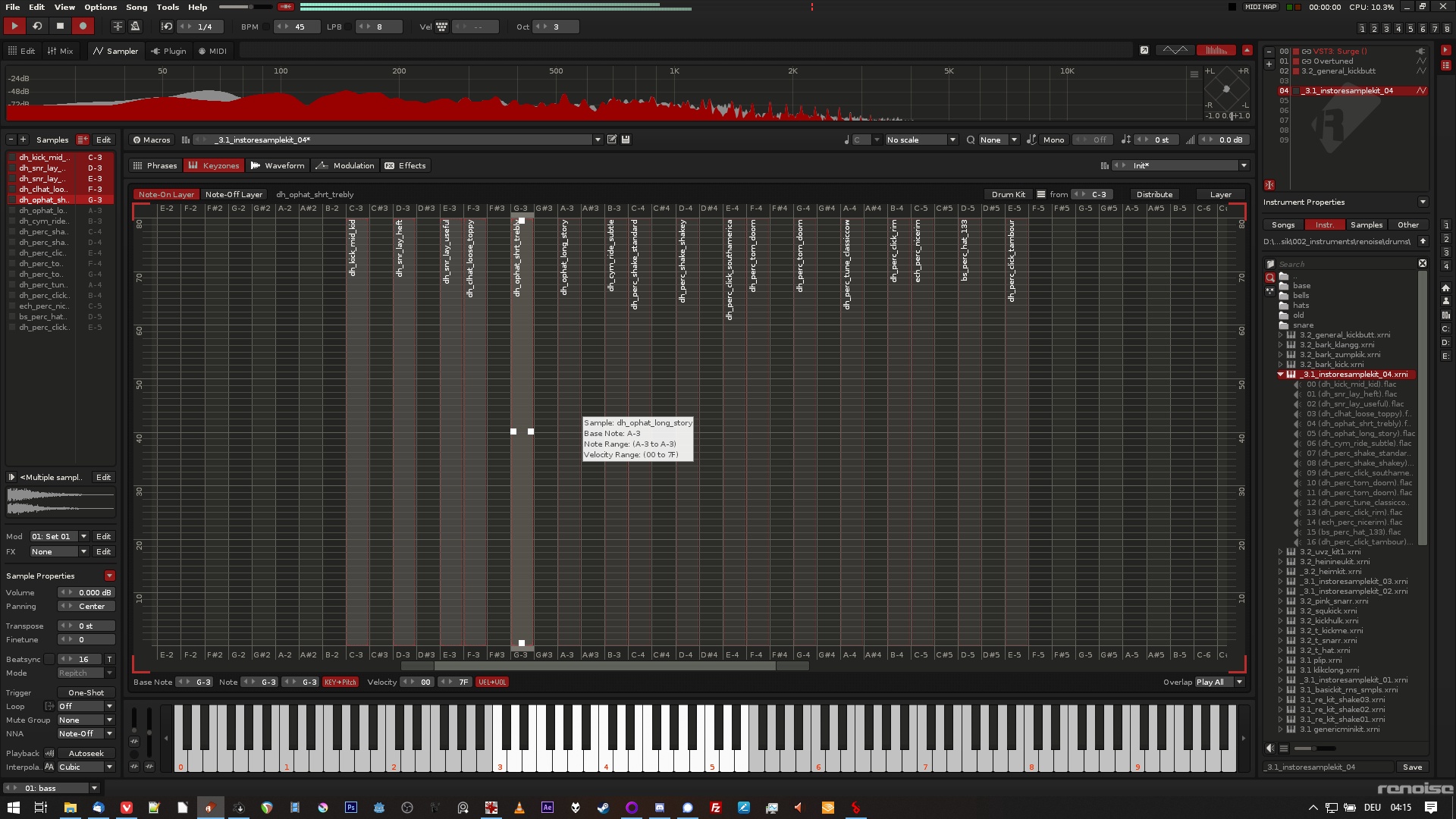The width and height of the screenshot is (1456, 819).
Task: Start song playback with the Play button
Action: tap(14, 26)
